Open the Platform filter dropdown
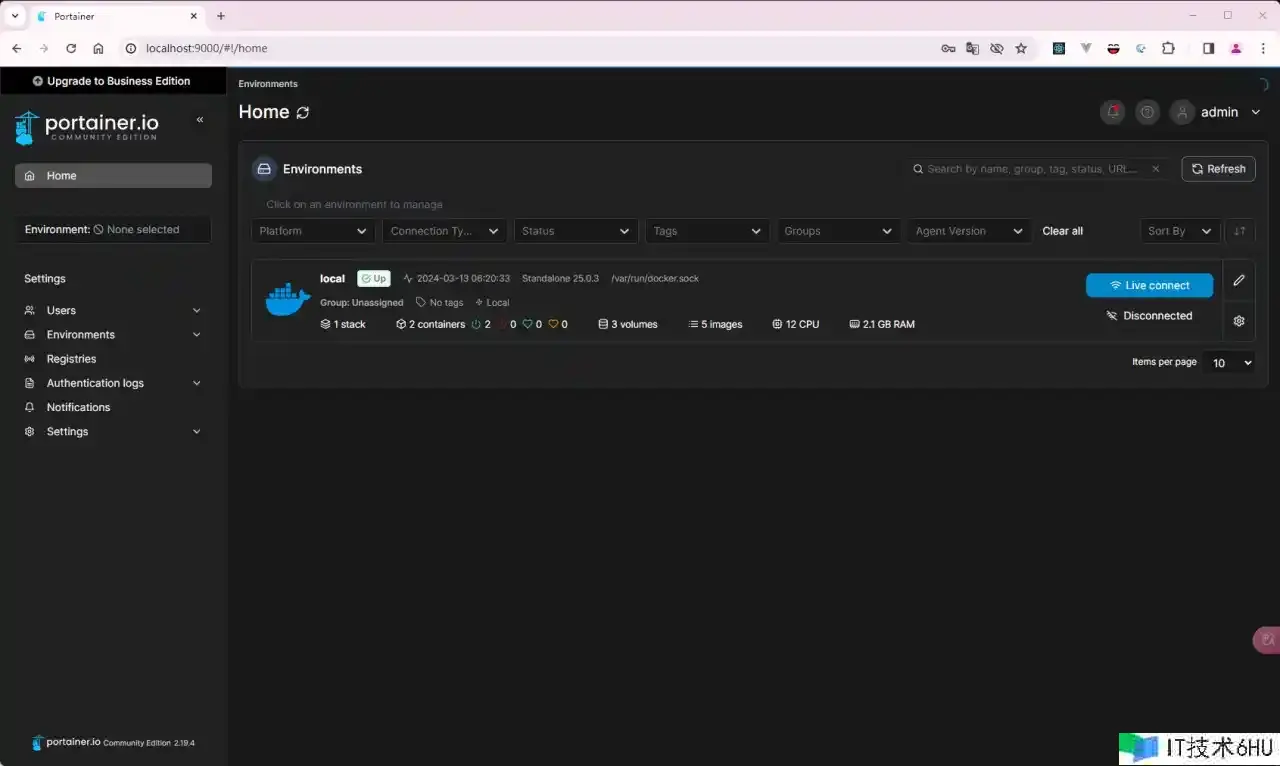 coord(313,231)
